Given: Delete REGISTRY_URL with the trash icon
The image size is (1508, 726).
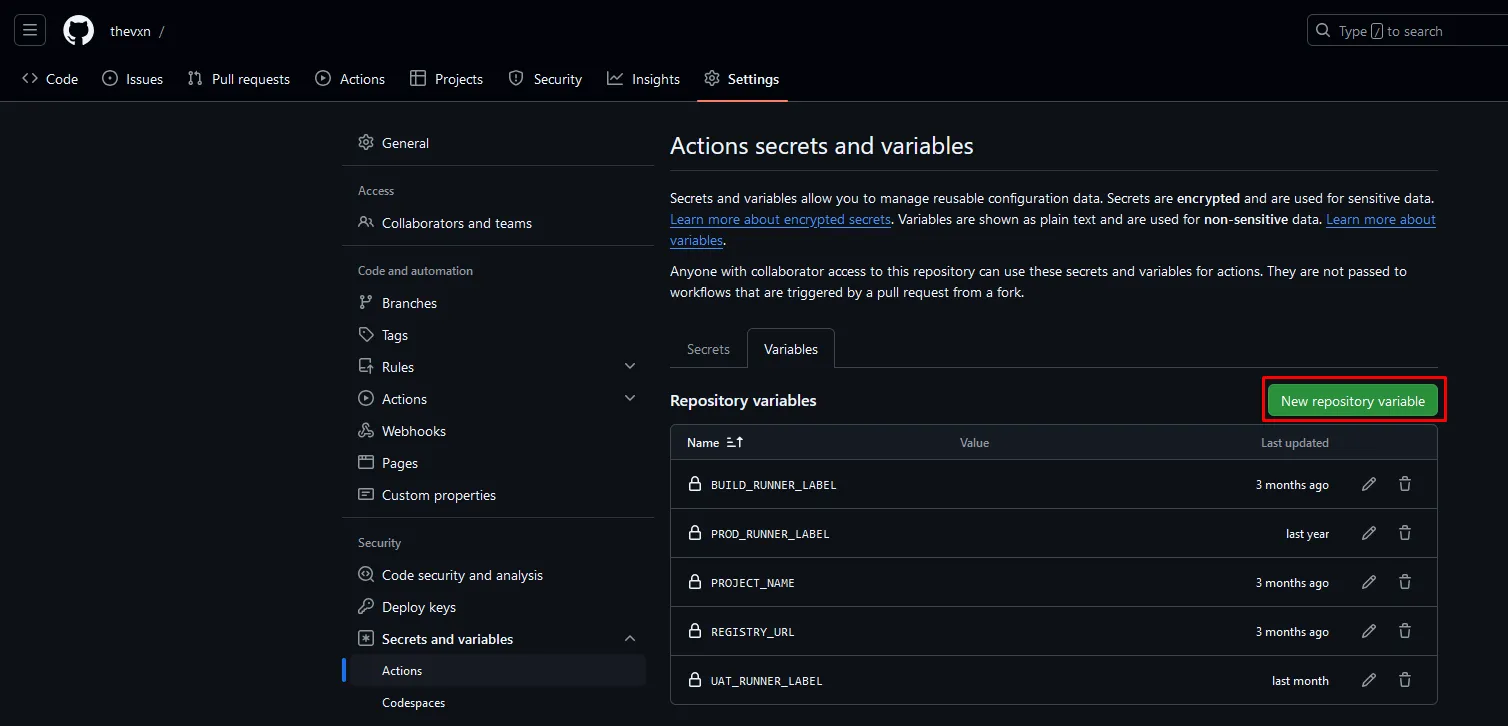Looking at the screenshot, I should [1405, 631].
